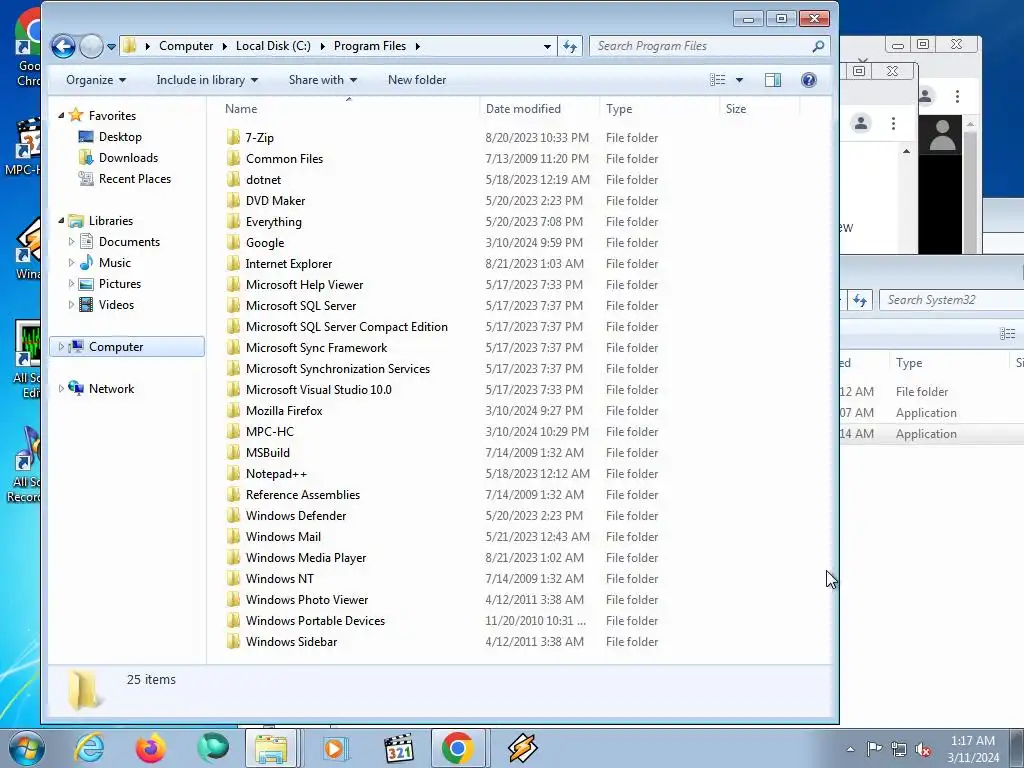Image resolution: width=1024 pixels, height=768 pixels.
Task: Select the Microsoft SQL Server Compact Edition folder
Action: pyautogui.click(x=347, y=327)
